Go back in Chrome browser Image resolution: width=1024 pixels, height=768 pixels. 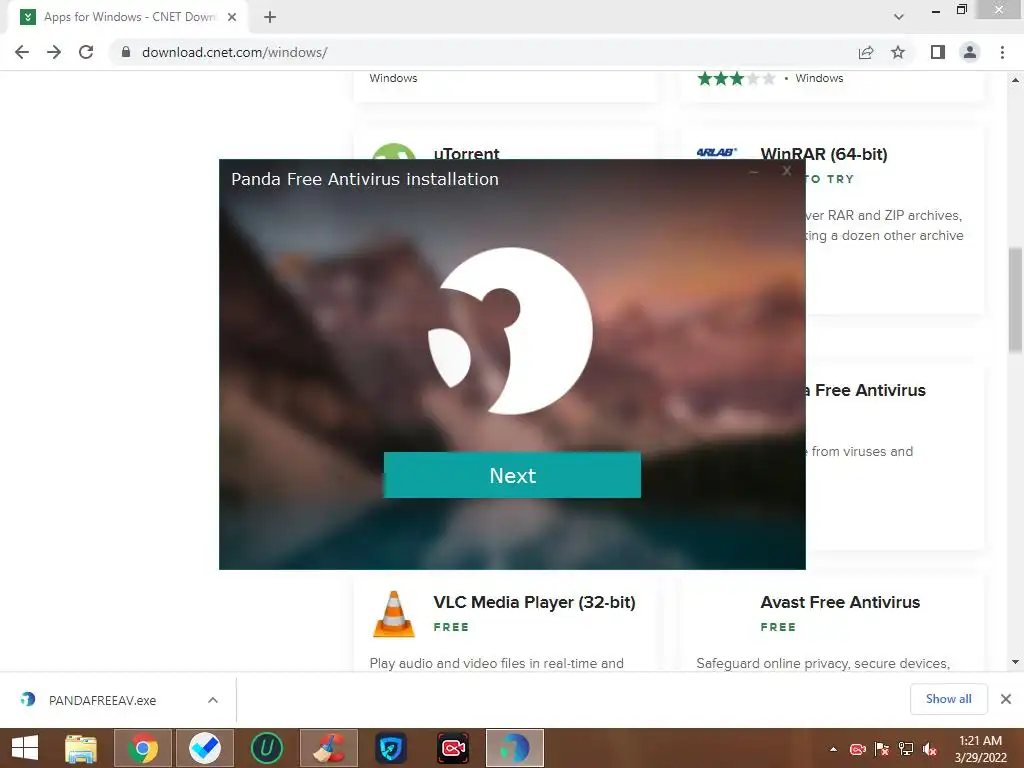tap(22, 52)
